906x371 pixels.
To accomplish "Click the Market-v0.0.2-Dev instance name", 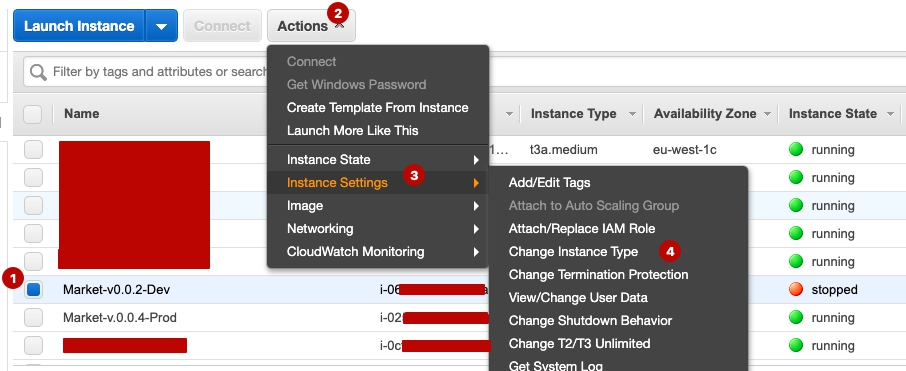I will point(116,290).
